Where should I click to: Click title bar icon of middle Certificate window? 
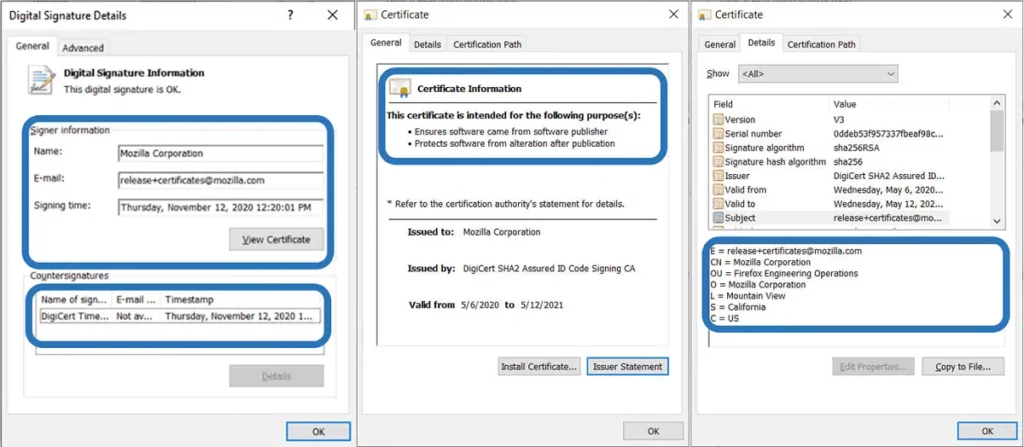(370, 14)
